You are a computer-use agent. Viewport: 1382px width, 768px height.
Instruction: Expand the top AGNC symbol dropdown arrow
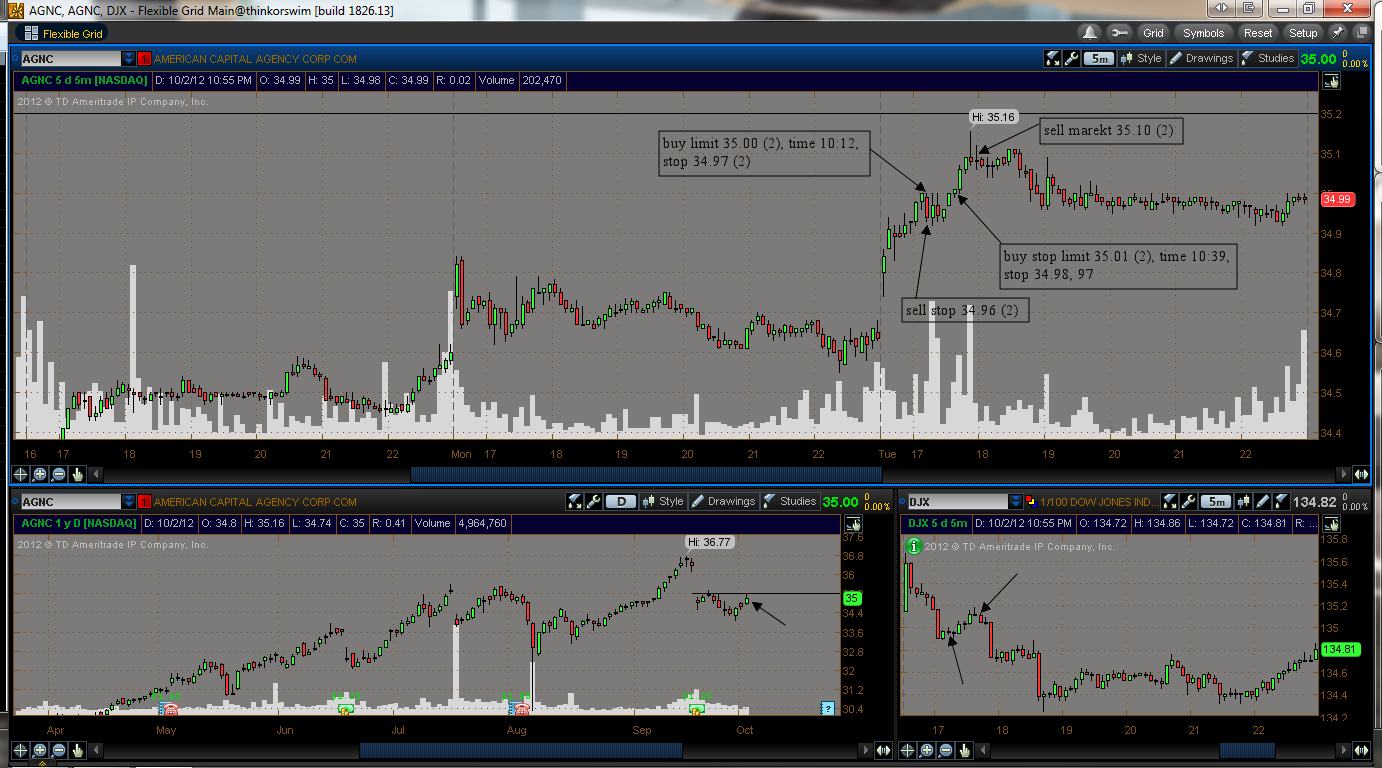click(x=128, y=59)
